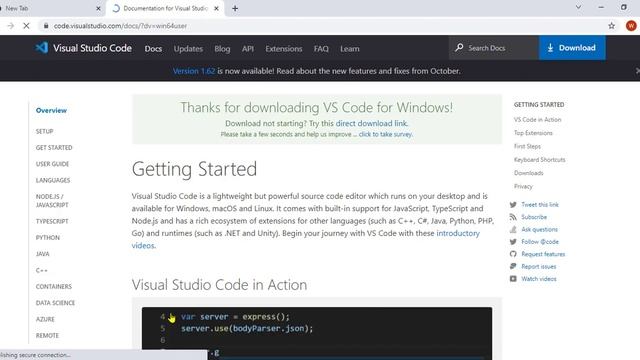Jump to Top Extensions section link

click(x=533, y=133)
